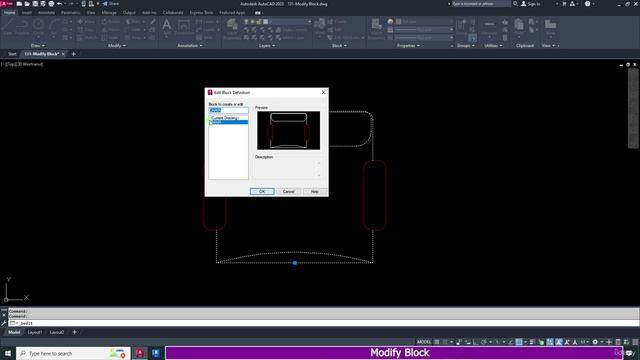Switch to the Layout2 tab
Viewport: 640px width, 360px height.
click(x=57, y=332)
